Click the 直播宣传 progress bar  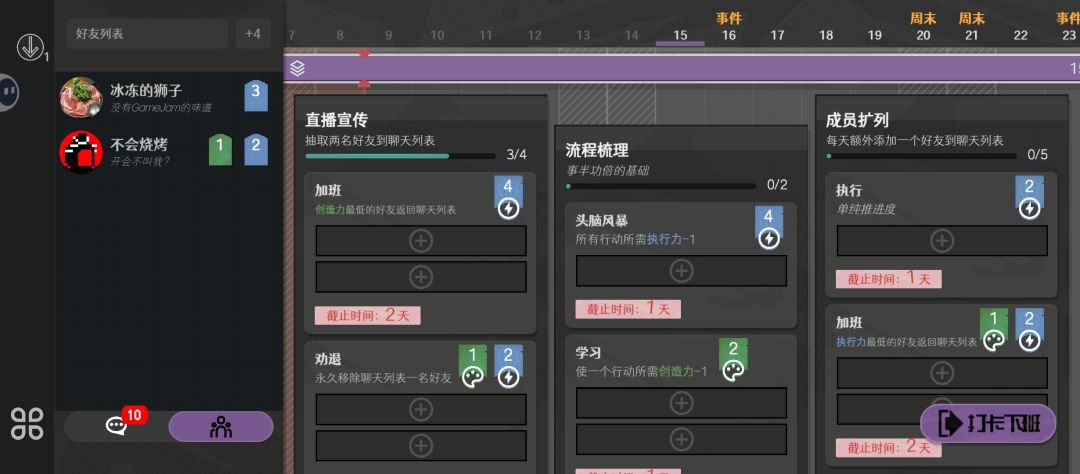tap(400, 156)
